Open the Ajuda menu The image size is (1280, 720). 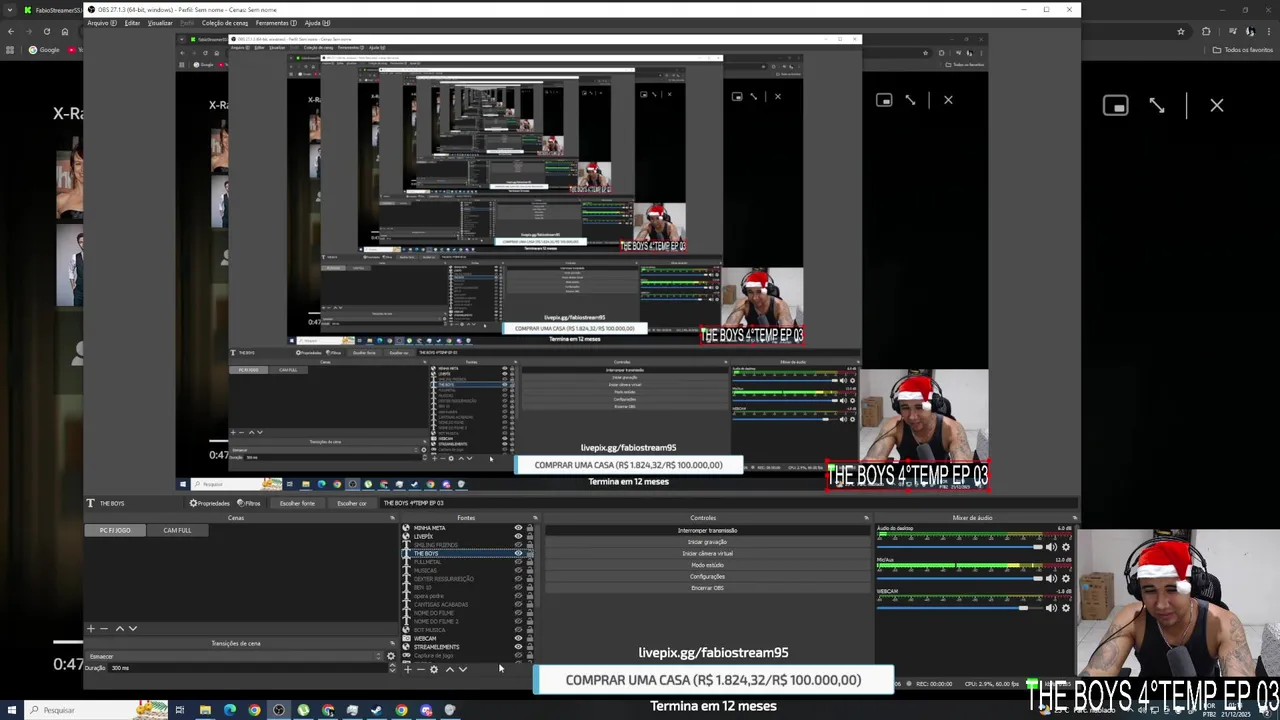click(317, 23)
